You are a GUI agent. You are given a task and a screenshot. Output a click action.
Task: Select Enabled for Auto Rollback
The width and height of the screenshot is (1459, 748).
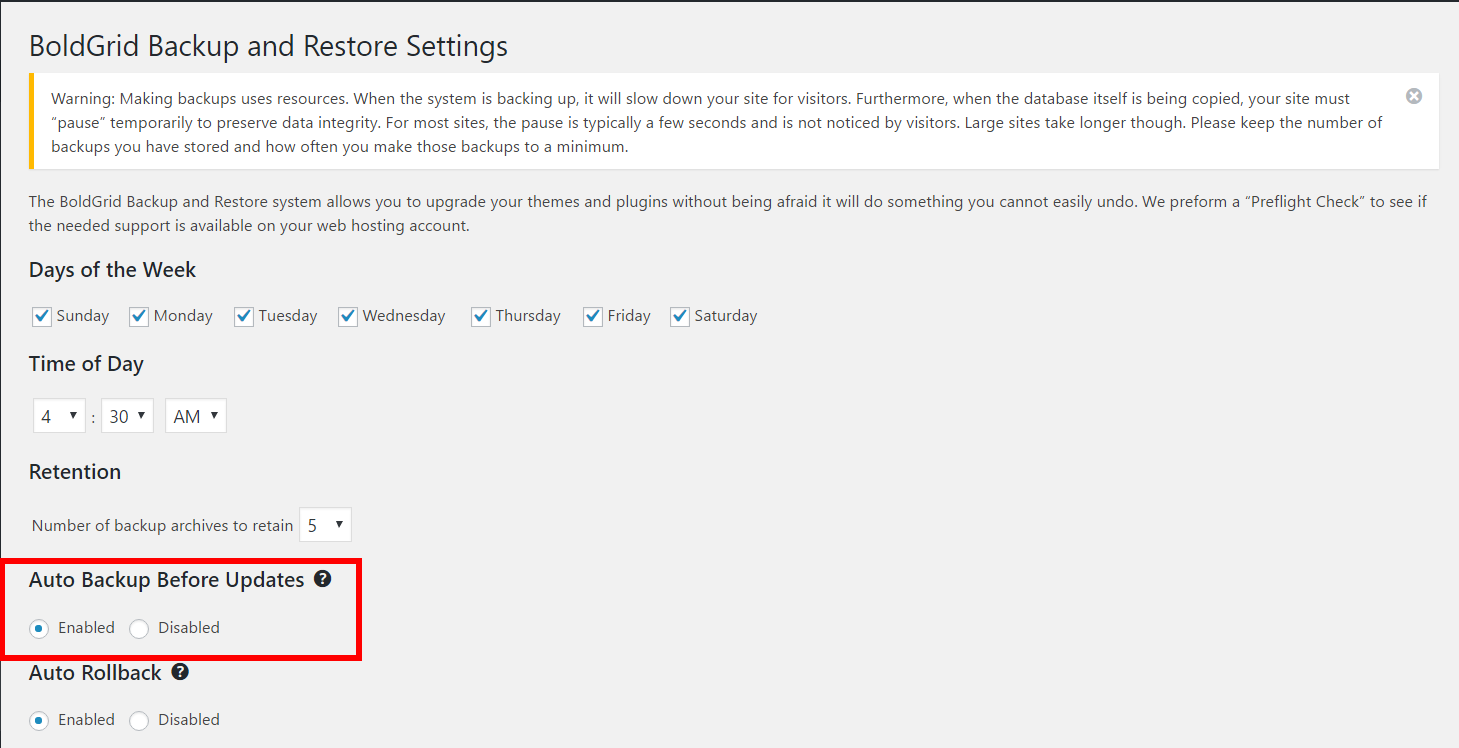(x=39, y=720)
